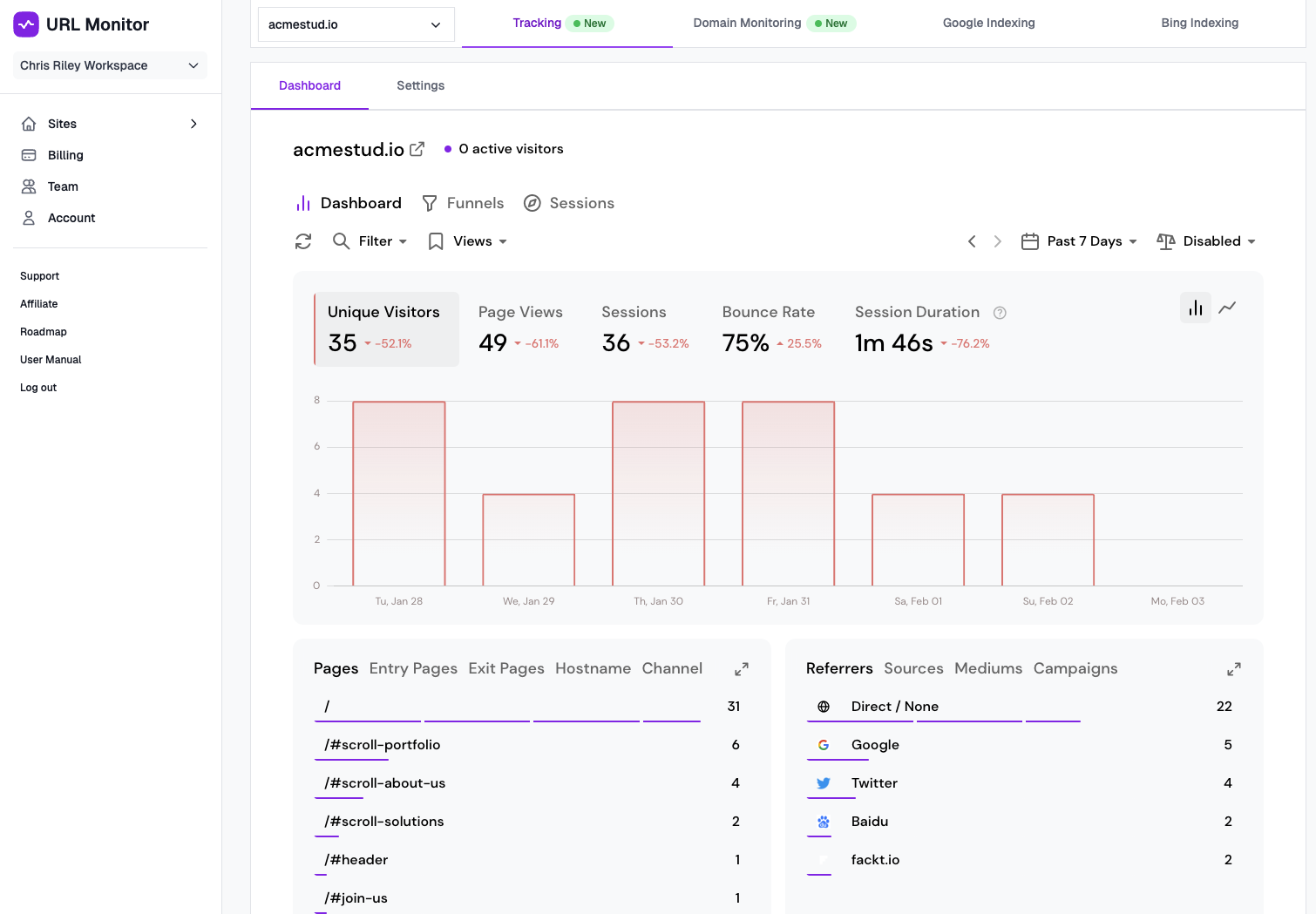Select the bar chart view icon
1316x914 pixels.
[x=1195, y=308]
